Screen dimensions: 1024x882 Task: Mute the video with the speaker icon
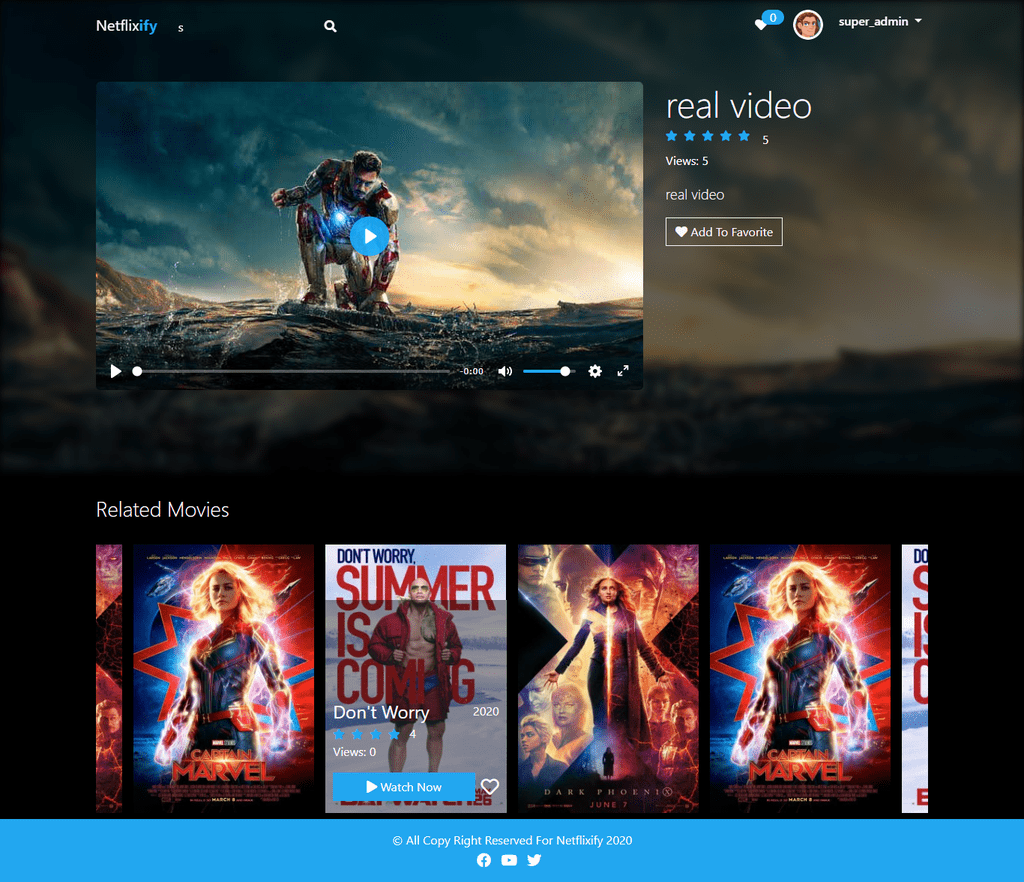505,371
